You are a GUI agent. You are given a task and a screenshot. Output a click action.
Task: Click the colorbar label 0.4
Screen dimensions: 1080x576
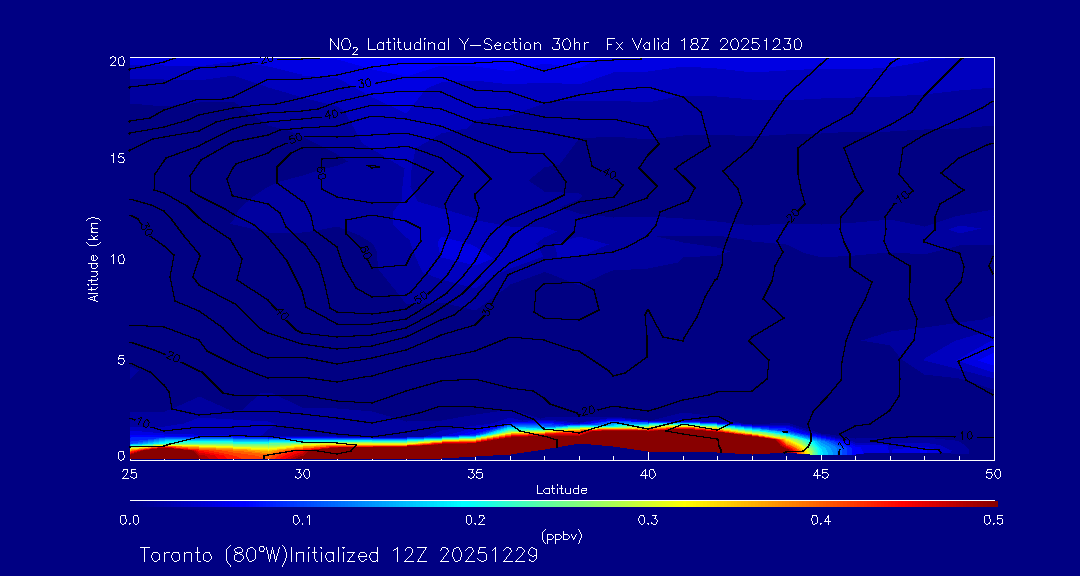click(x=821, y=521)
